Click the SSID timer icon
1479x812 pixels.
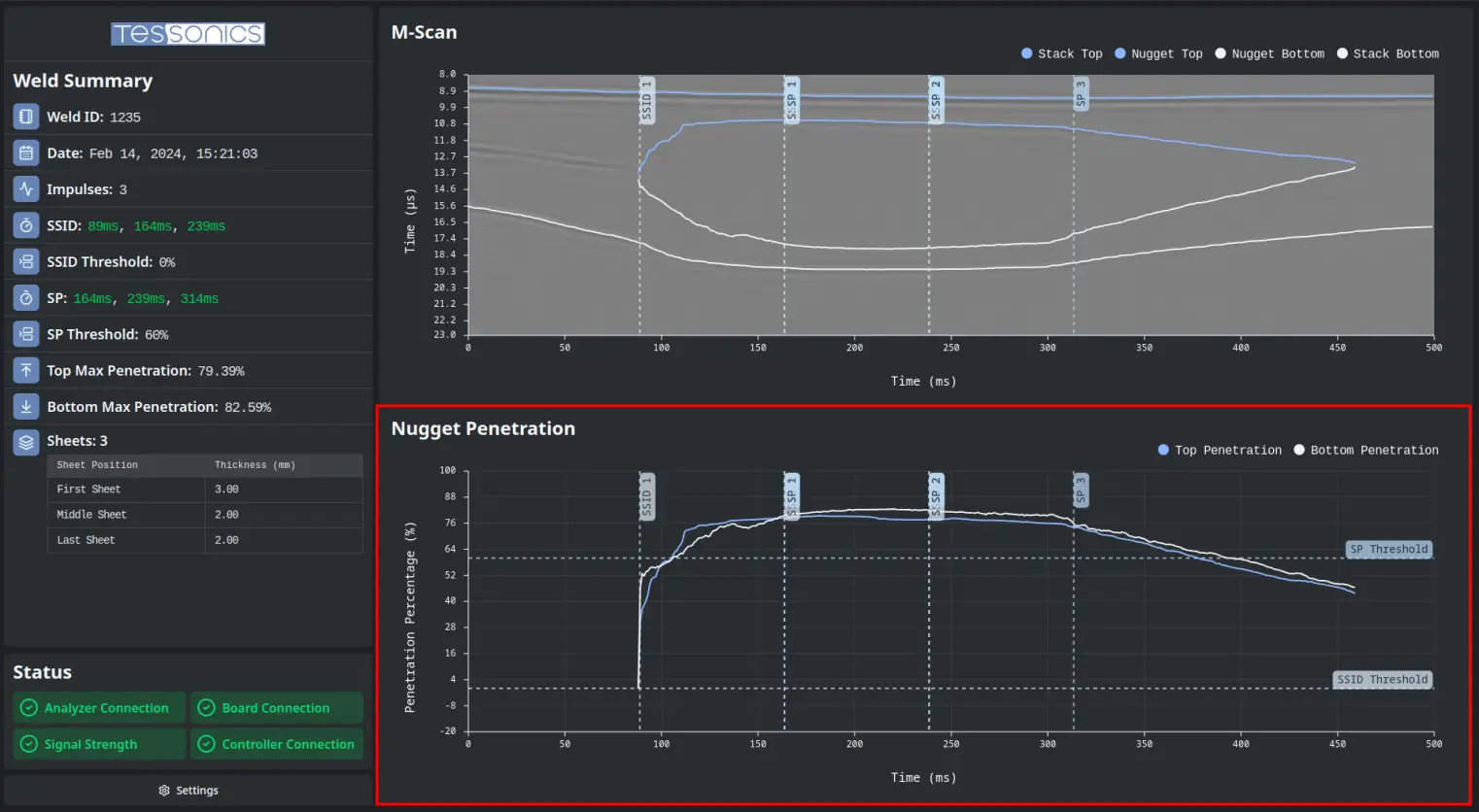[x=24, y=224]
